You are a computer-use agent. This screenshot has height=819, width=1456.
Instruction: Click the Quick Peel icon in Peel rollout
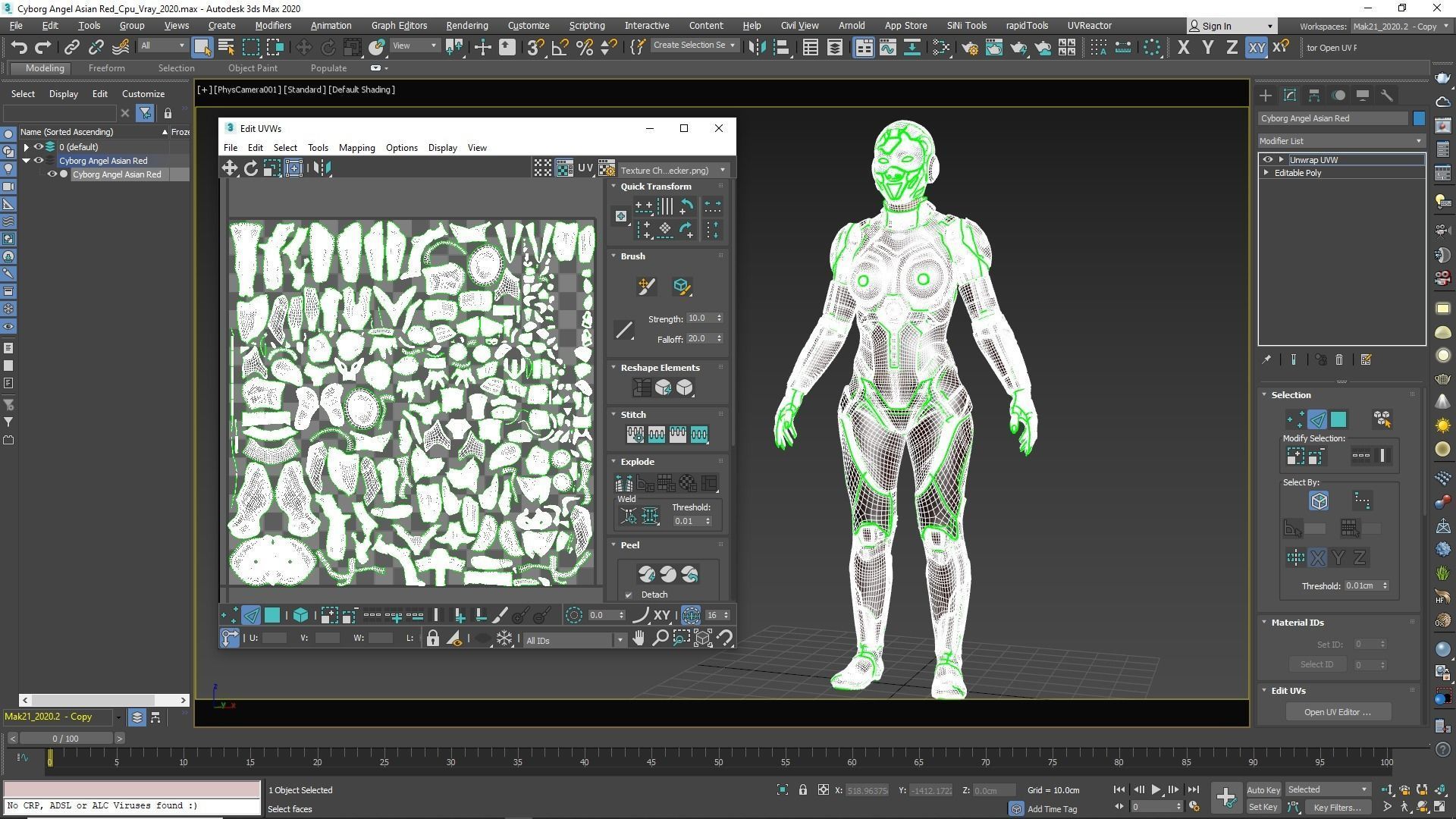tap(646, 574)
